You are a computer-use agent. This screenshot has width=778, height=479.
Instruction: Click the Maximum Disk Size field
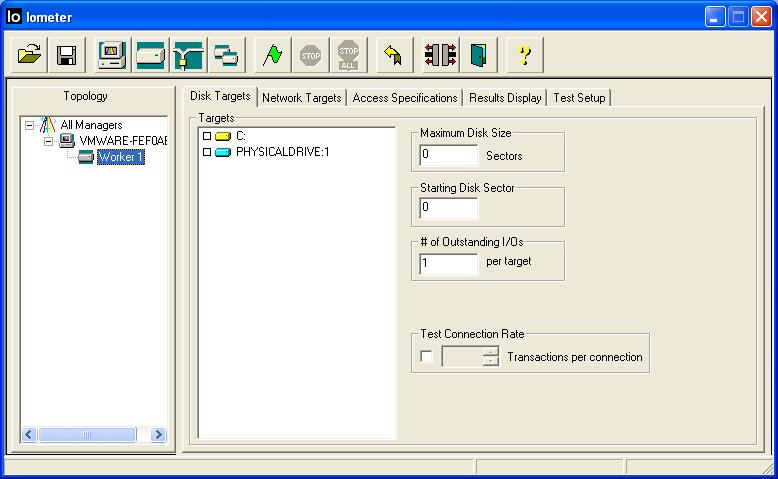449,155
